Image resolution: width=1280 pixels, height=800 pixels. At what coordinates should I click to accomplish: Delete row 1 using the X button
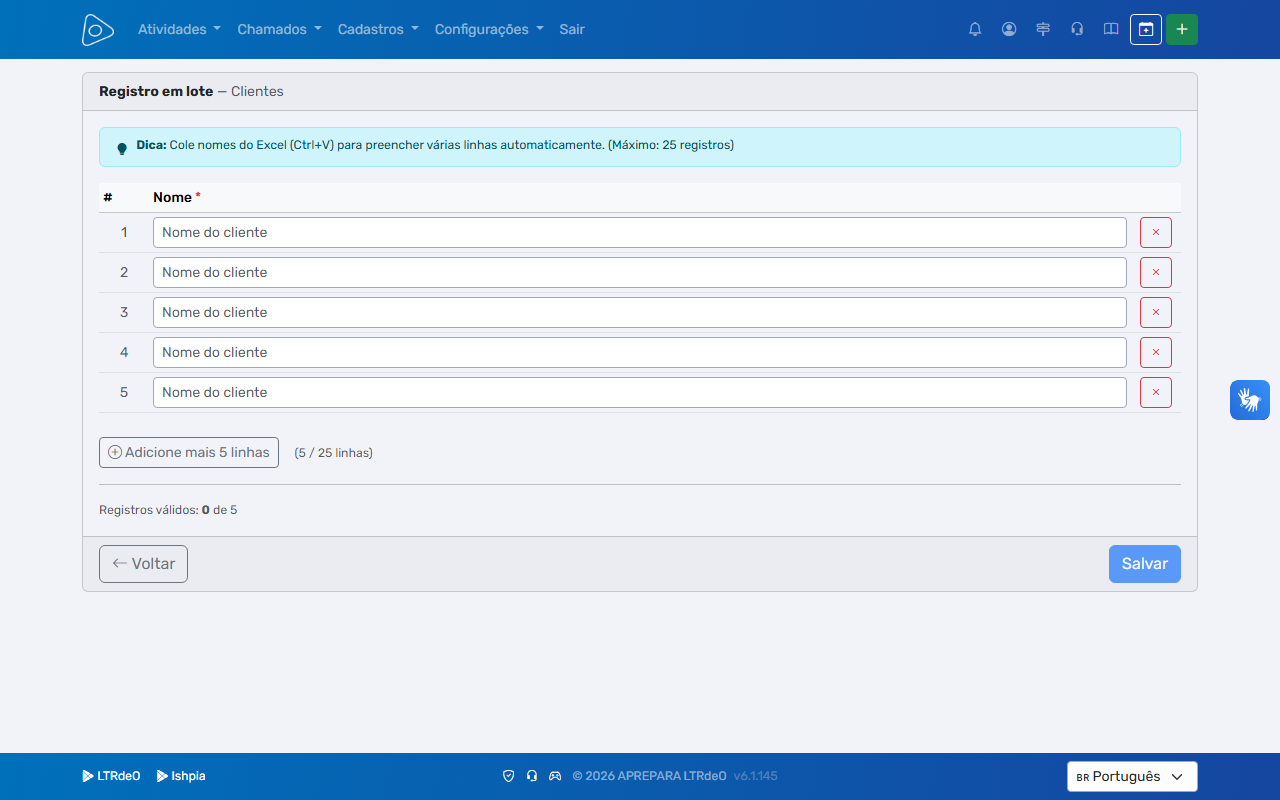click(x=1156, y=232)
